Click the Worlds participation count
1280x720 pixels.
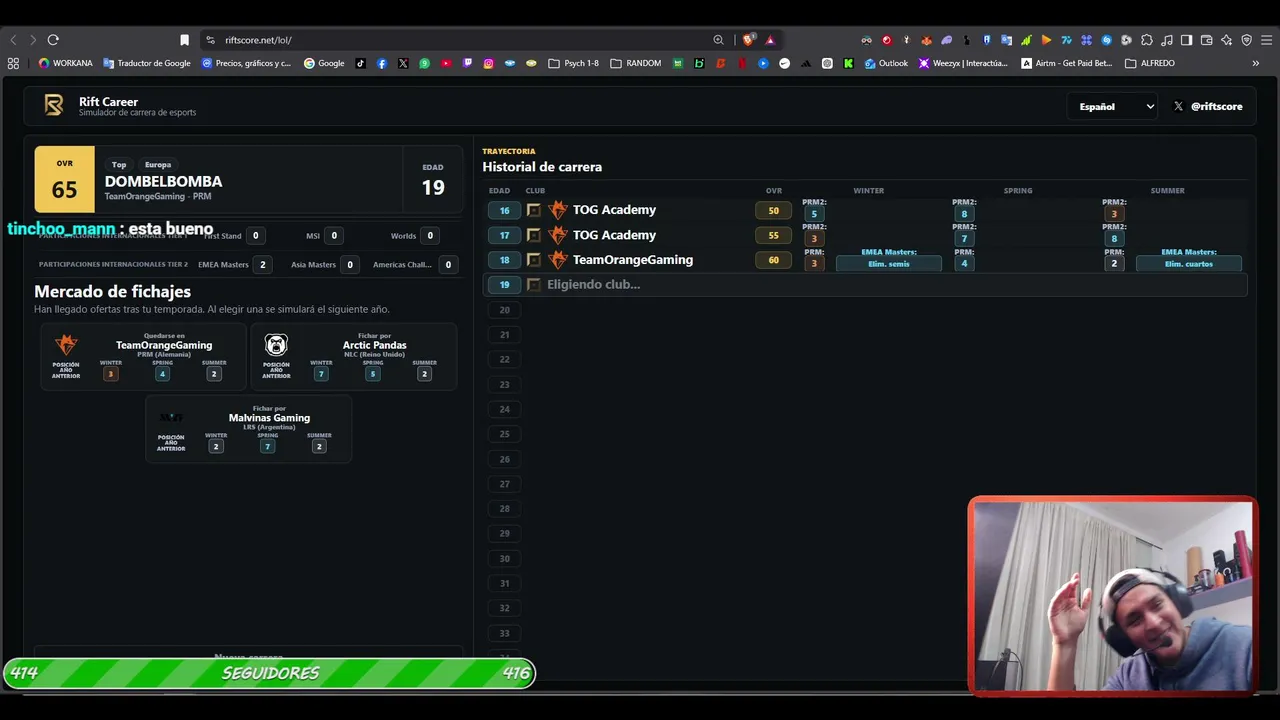click(x=430, y=236)
